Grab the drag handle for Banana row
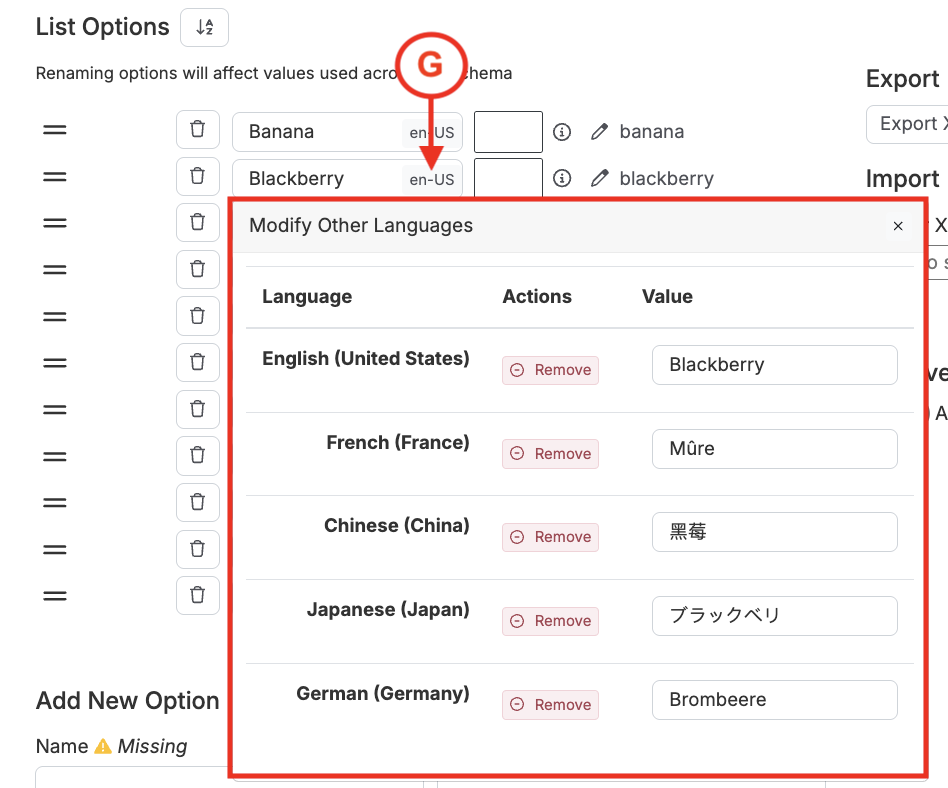The width and height of the screenshot is (948, 788). 55,131
